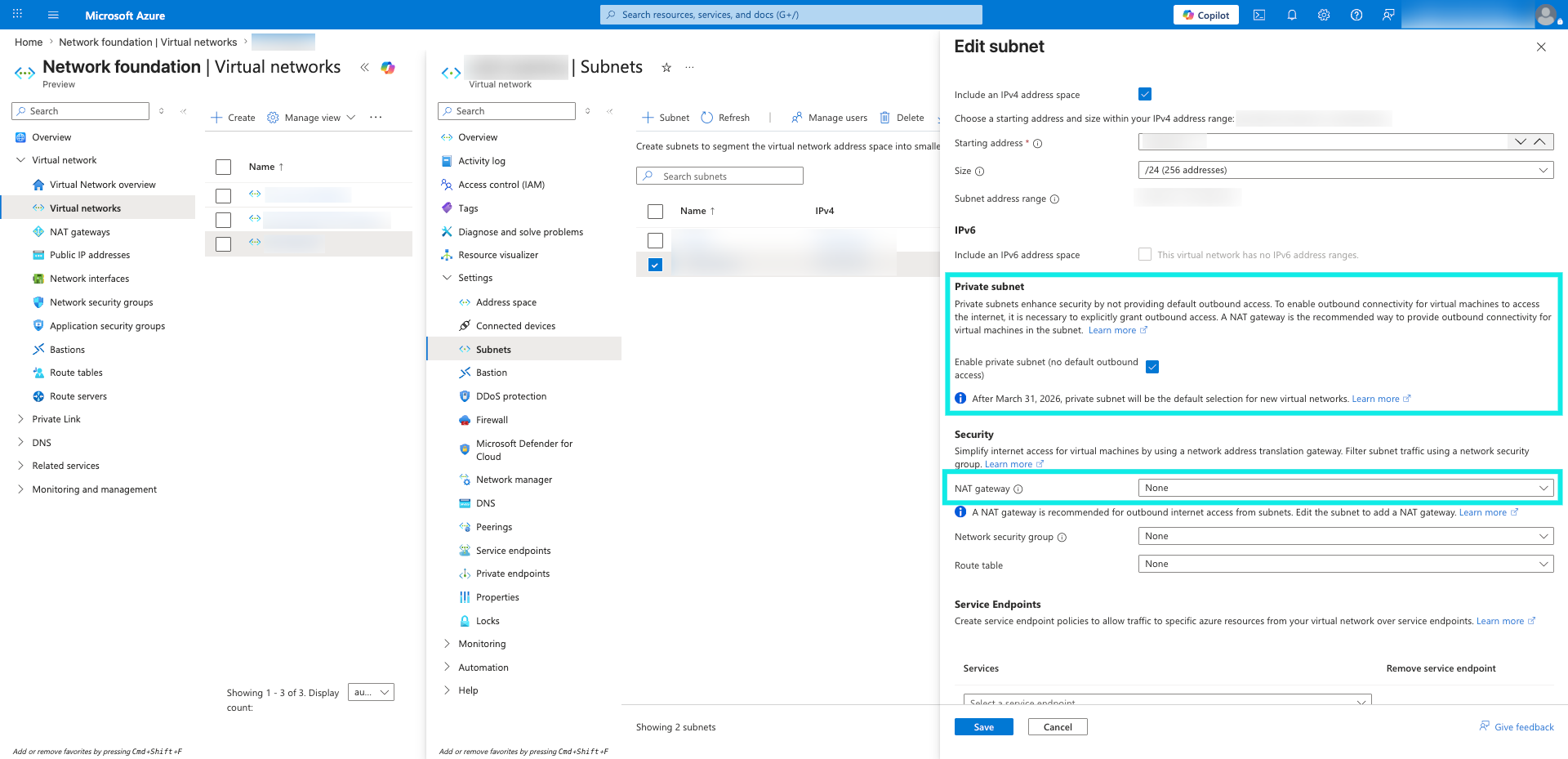The width and height of the screenshot is (1568, 759).
Task: Favorite the Subnets page with the star
Action: coord(666,67)
